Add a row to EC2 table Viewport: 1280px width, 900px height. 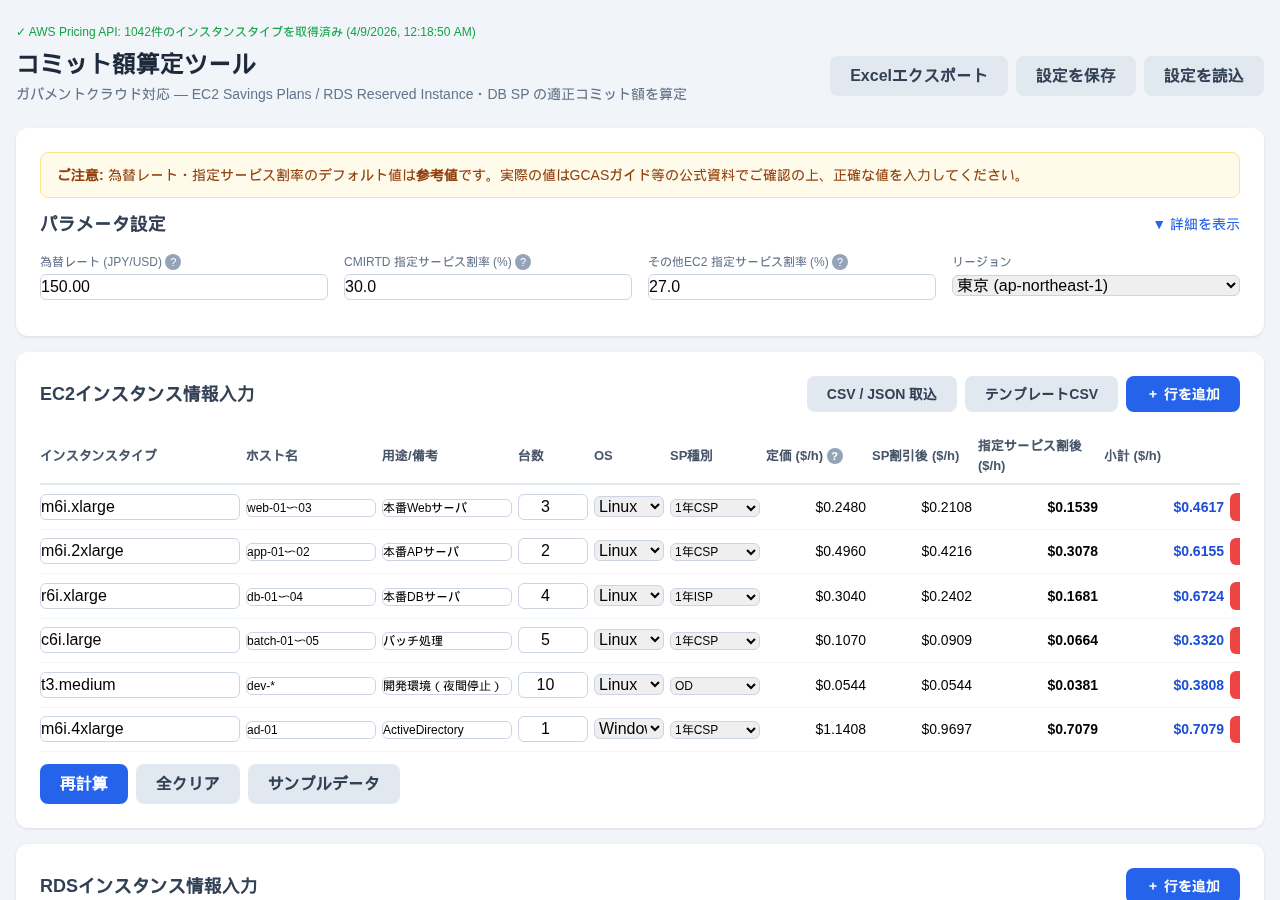pos(1183,394)
